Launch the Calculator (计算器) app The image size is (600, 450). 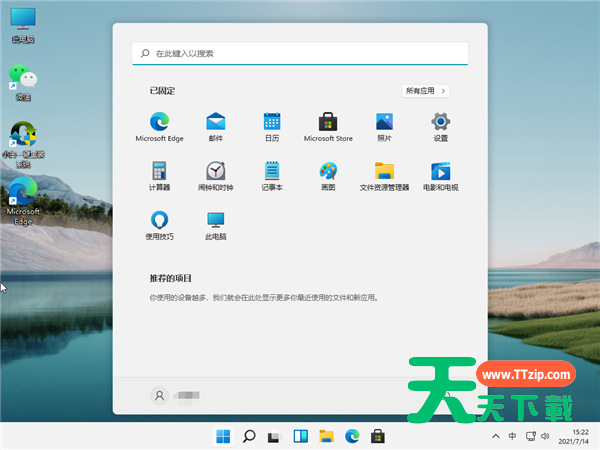pos(159,176)
